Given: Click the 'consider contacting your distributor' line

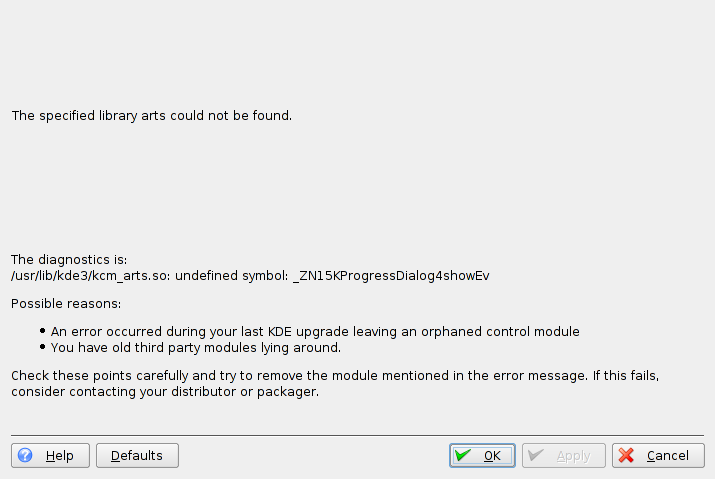Looking at the screenshot, I should click(165, 391).
